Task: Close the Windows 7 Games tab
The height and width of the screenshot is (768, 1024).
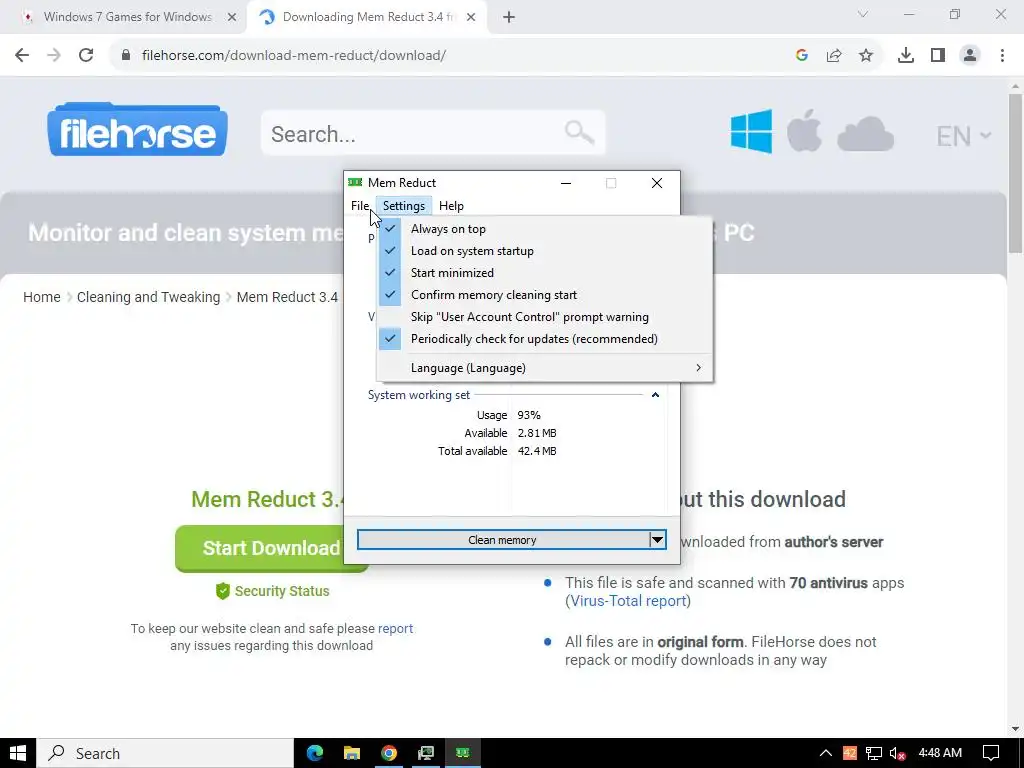Action: (232, 18)
